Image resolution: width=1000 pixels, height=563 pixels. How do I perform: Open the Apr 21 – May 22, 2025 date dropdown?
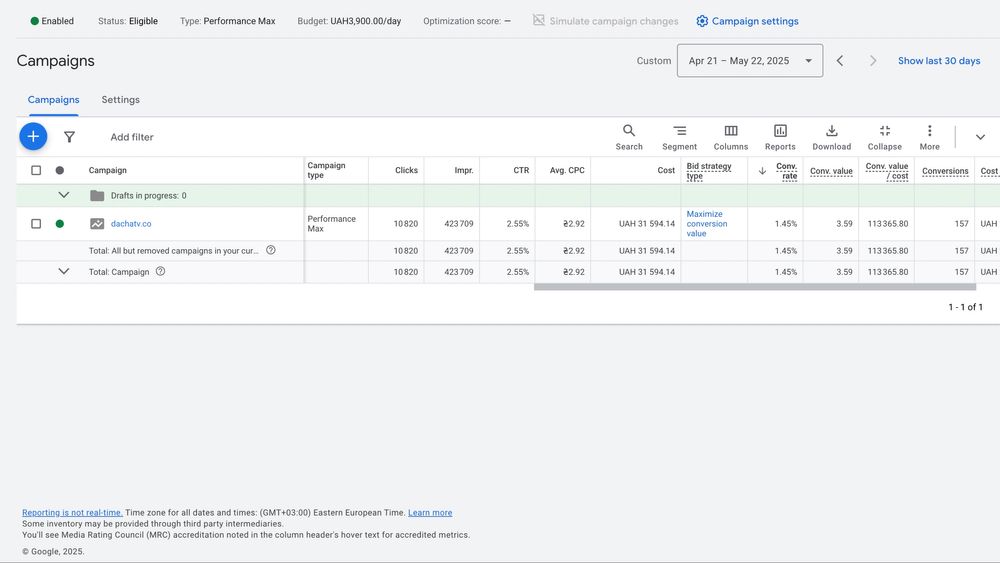coord(750,61)
